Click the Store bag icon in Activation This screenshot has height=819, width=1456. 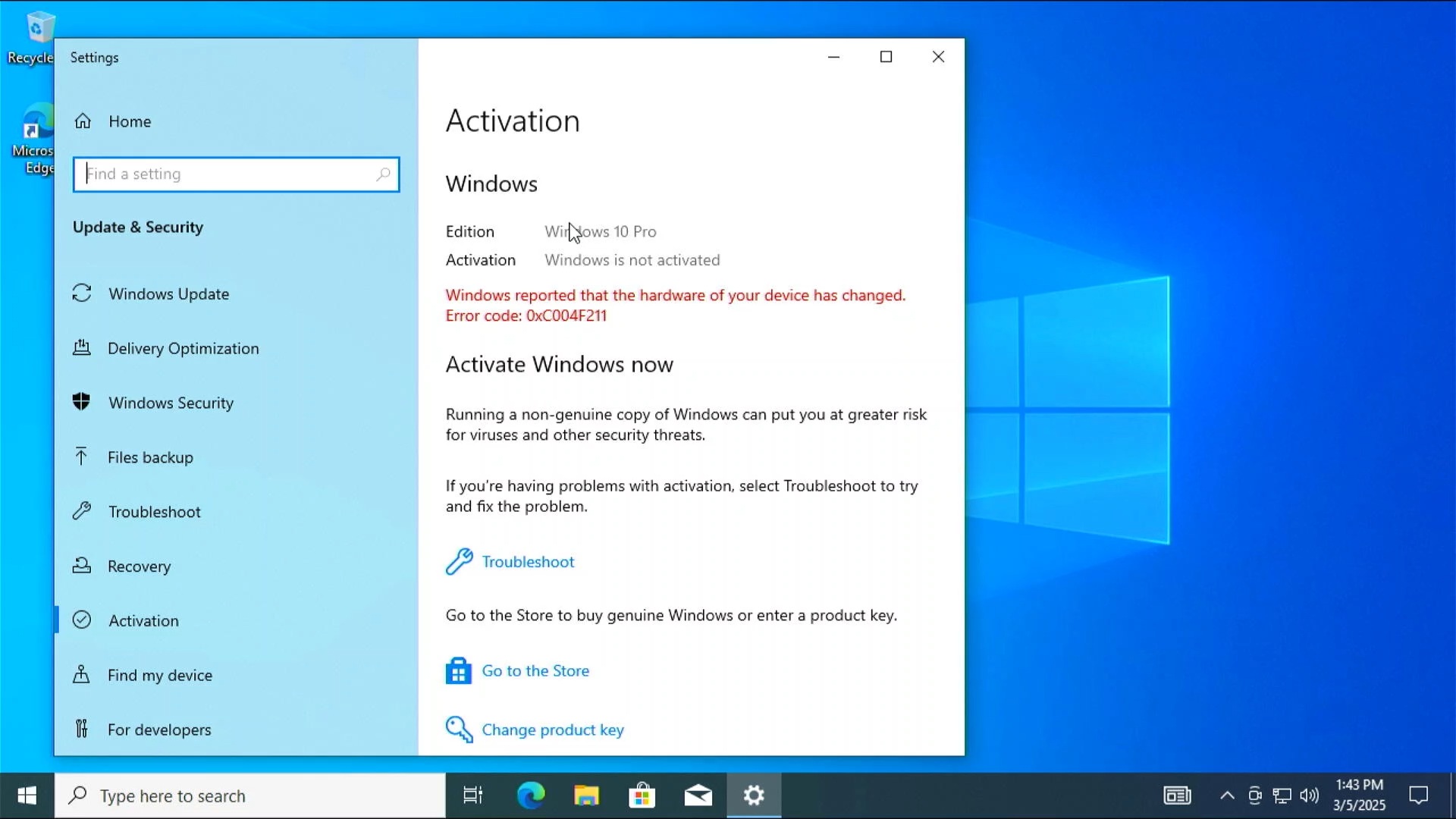pyautogui.click(x=458, y=671)
